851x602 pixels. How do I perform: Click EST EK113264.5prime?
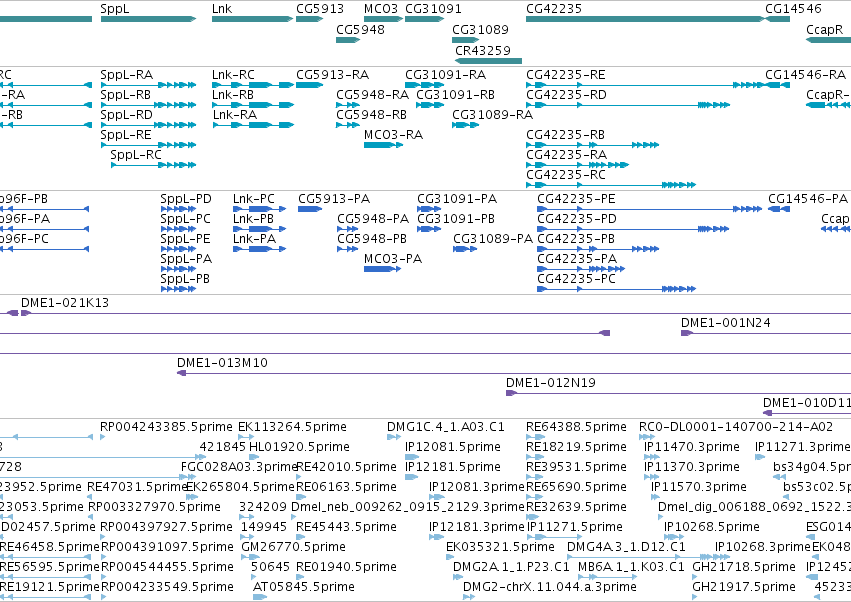[x=292, y=427]
